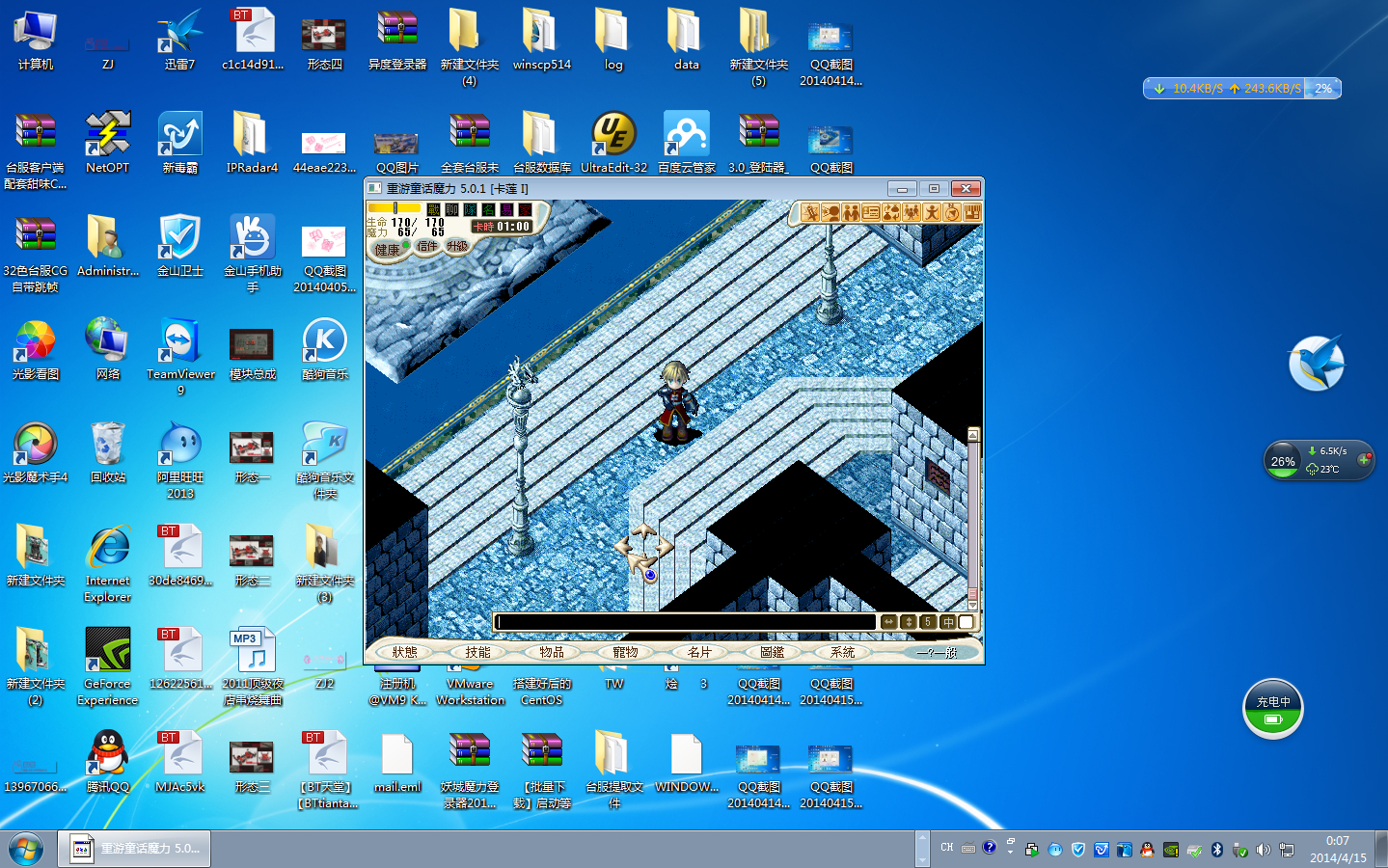1388x868 pixels.
Task: Click the two-person team icon in toolbar
Action: [851, 212]
